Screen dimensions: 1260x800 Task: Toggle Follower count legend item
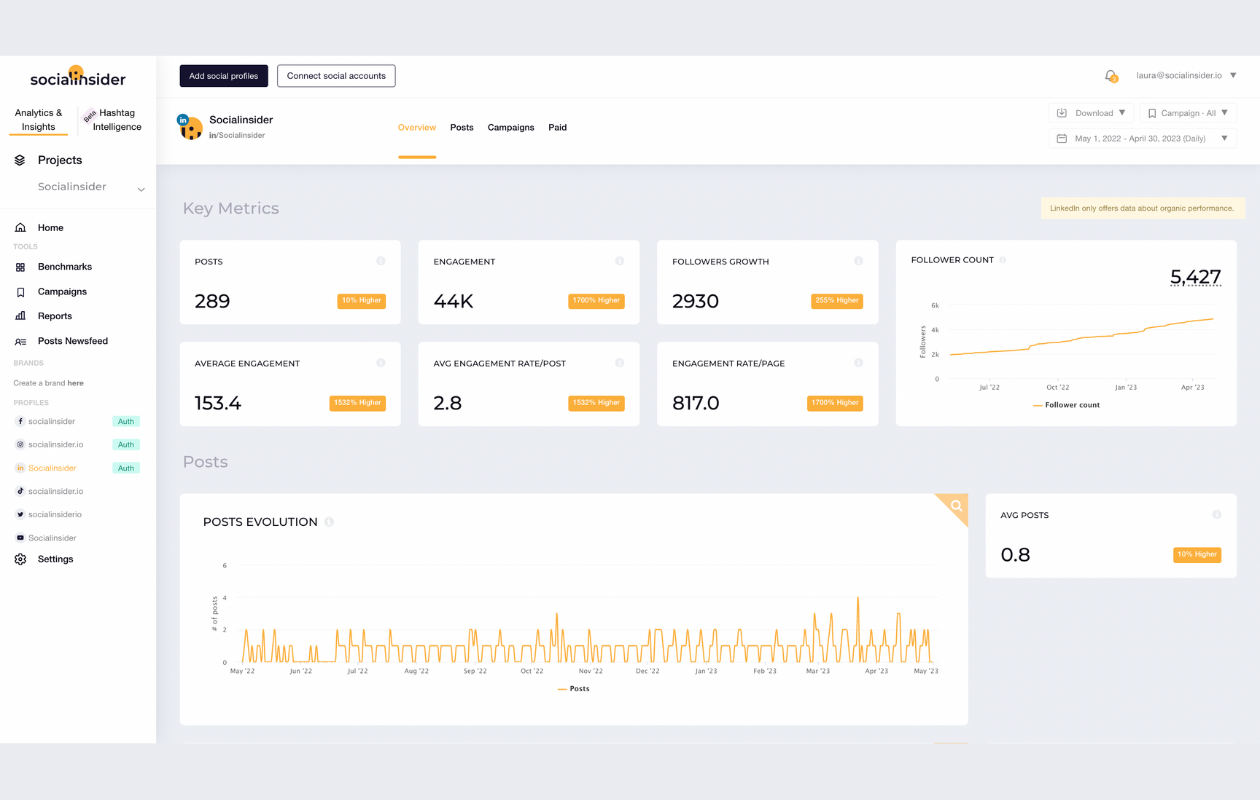[1066, 405]
